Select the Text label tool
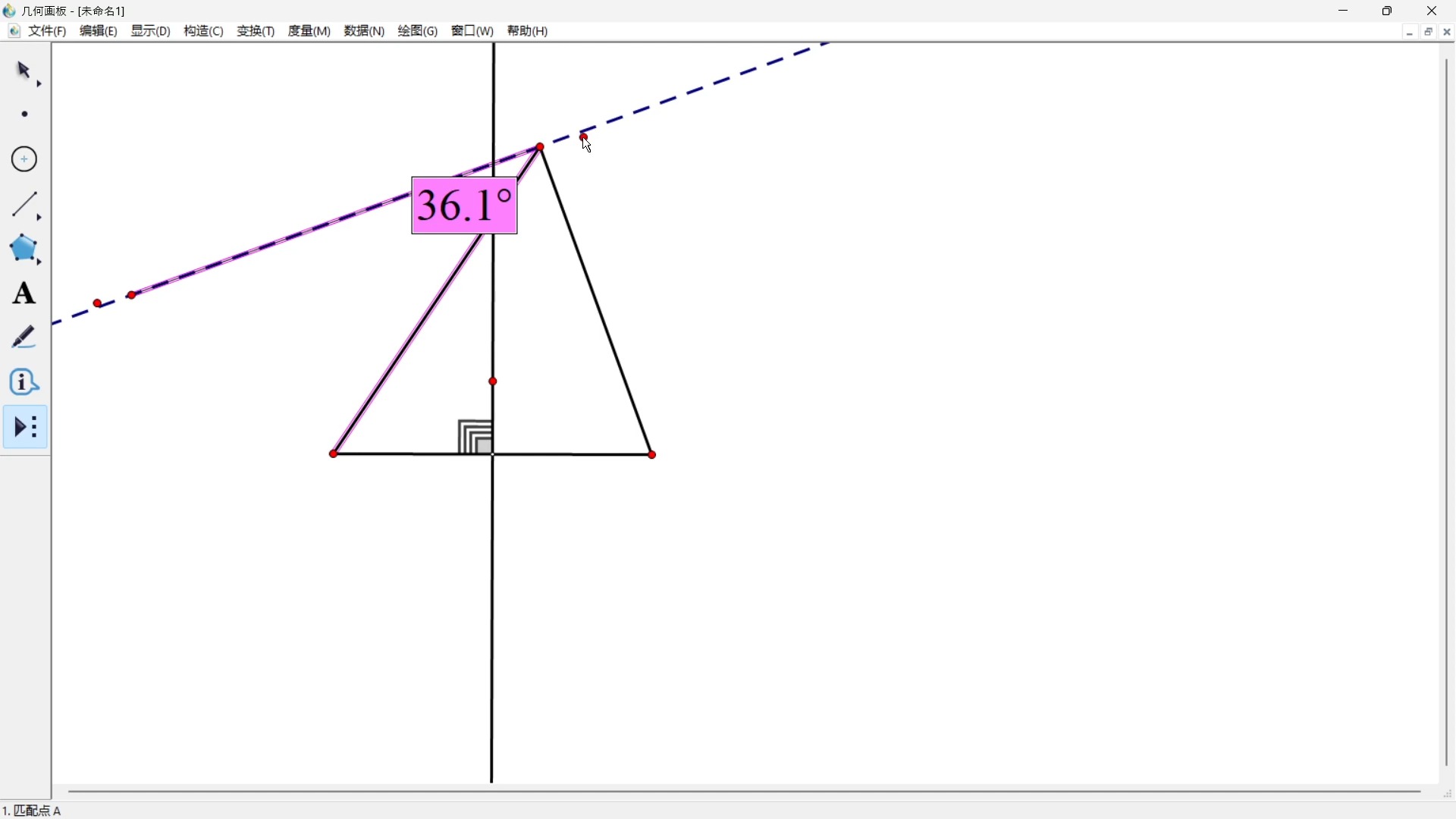1456x819 pixels. pos(24,293)
